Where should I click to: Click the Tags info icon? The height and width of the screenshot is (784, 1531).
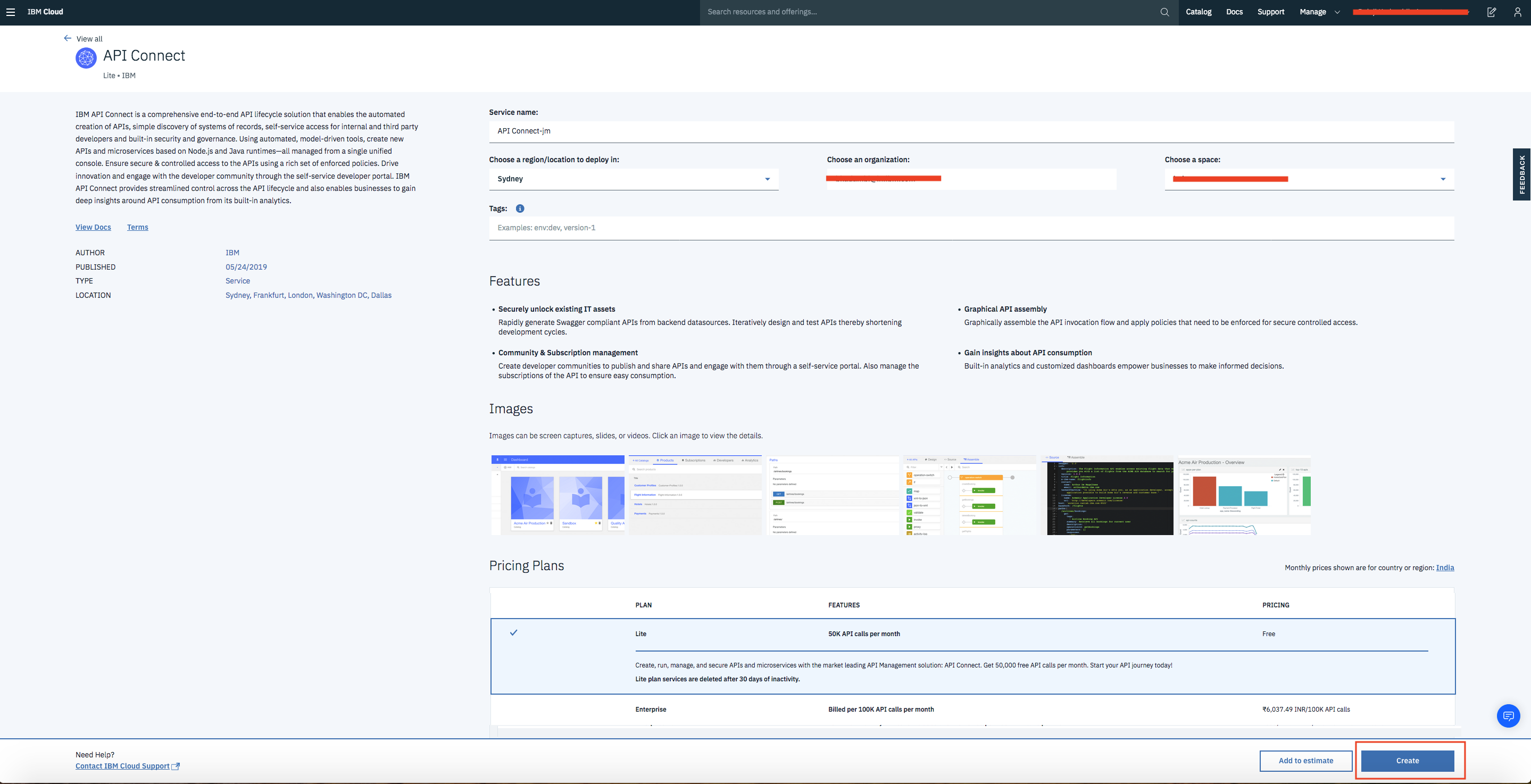click(520, 208)
